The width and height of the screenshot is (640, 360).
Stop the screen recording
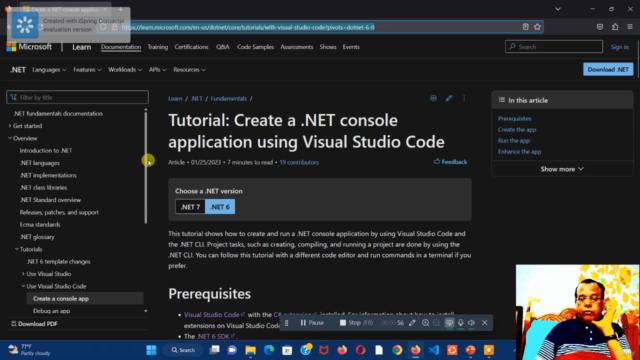click(x=356, y=323)
